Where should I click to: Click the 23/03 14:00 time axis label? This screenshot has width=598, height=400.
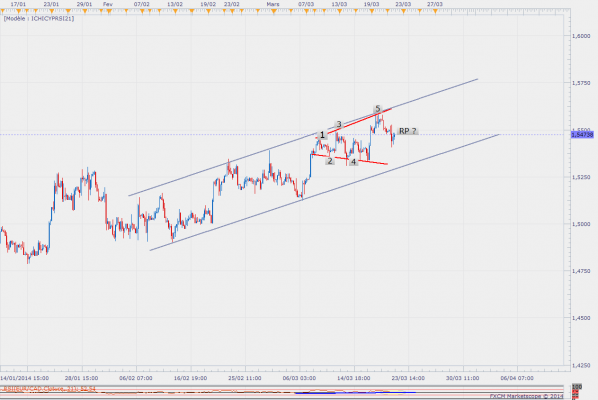click(408, 378)
